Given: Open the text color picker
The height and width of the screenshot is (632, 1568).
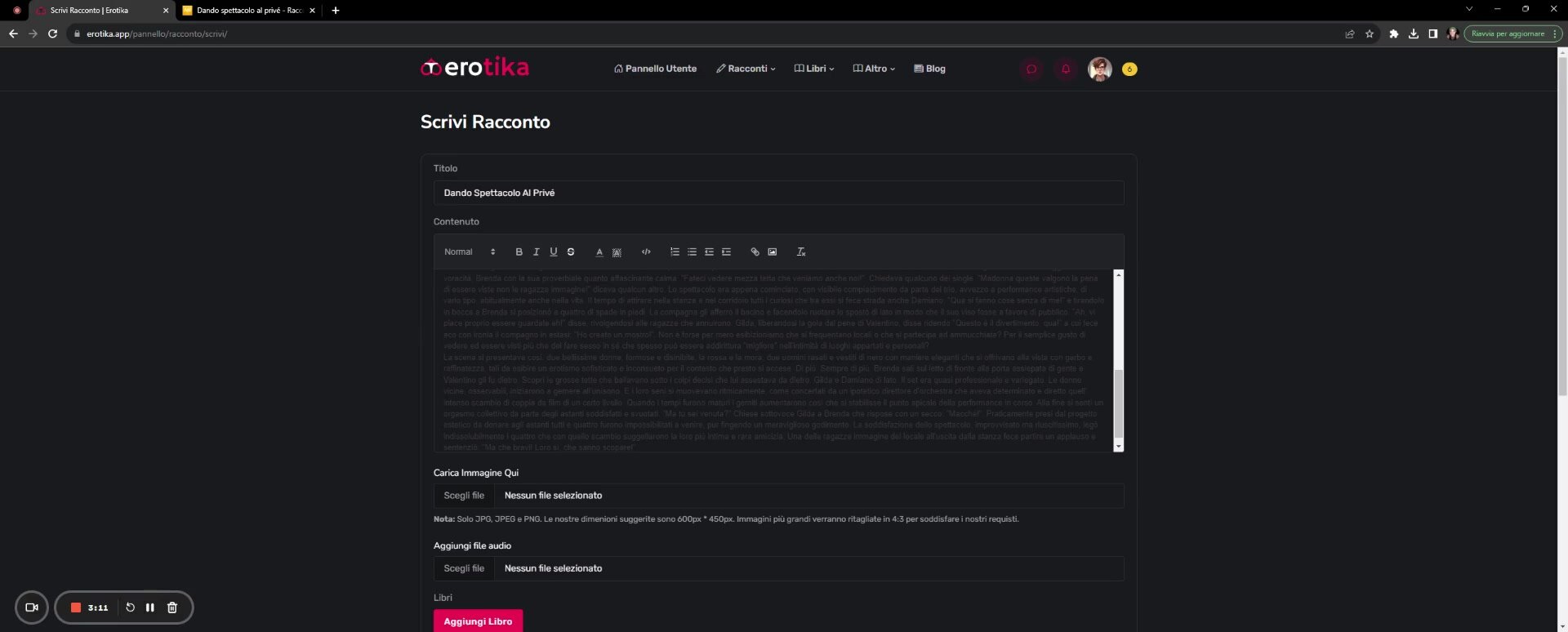Looking at the screenshot, I should click(599, 252).
